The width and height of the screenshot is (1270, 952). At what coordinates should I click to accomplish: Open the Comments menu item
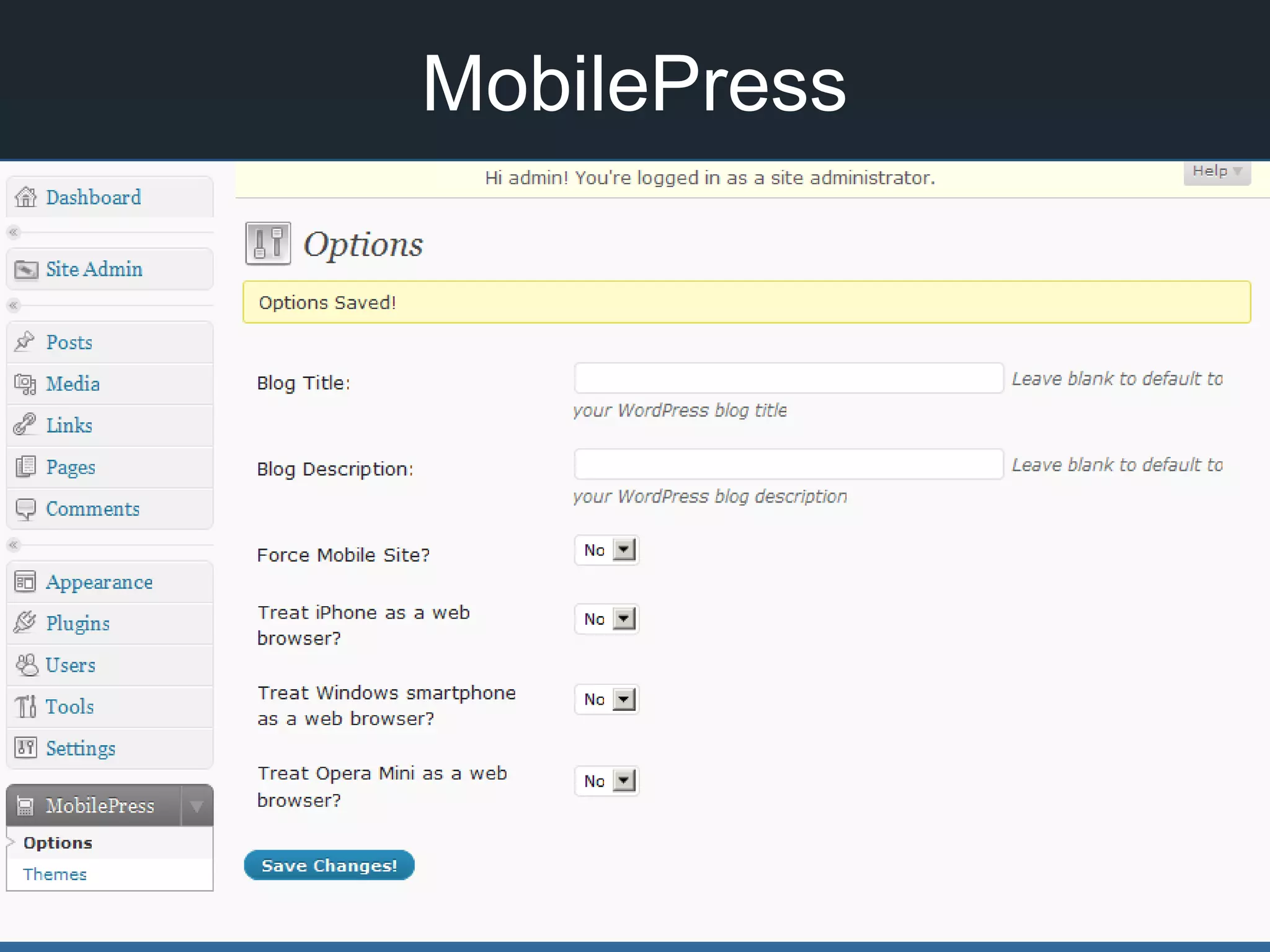(110, 509)
